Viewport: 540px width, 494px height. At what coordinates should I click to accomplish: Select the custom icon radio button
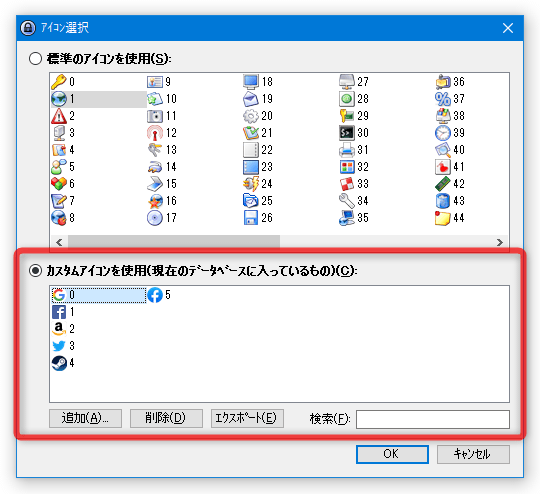pyautogui.click(x=35, y=271)
